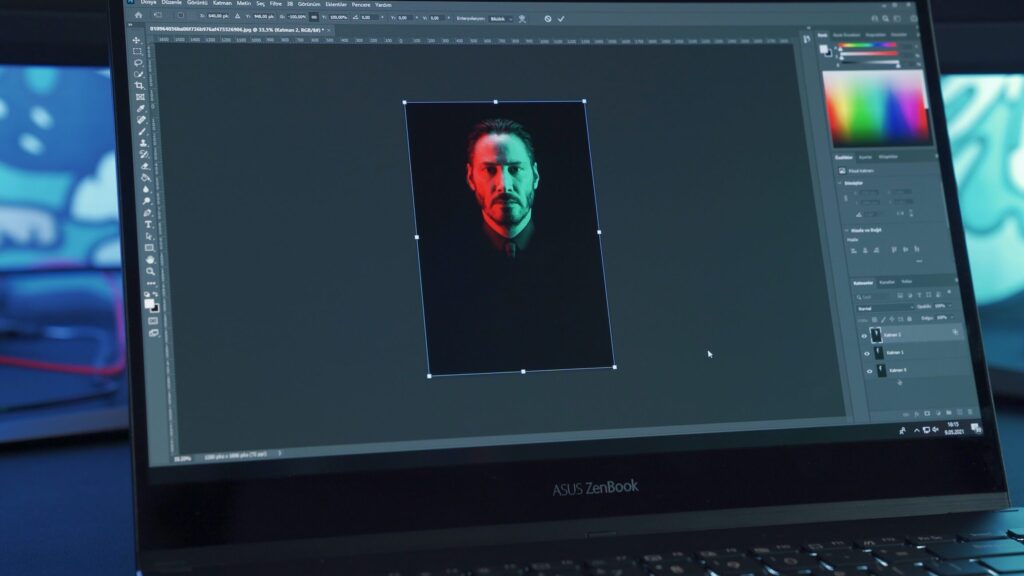Select the Path Selection tool
This screenshot has width=1024, height=576.
tap(148, 236)
